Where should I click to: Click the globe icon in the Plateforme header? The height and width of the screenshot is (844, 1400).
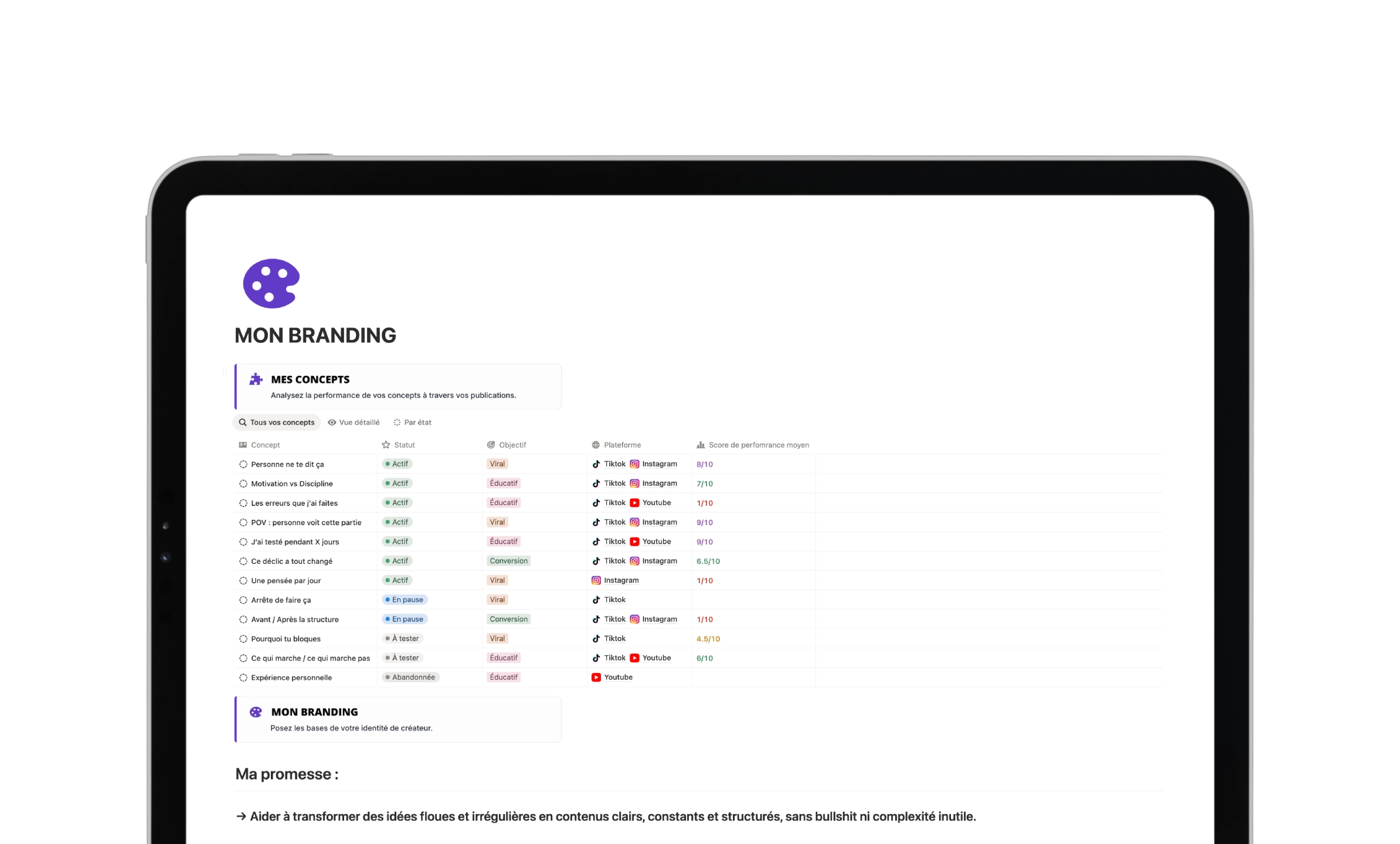595,444
